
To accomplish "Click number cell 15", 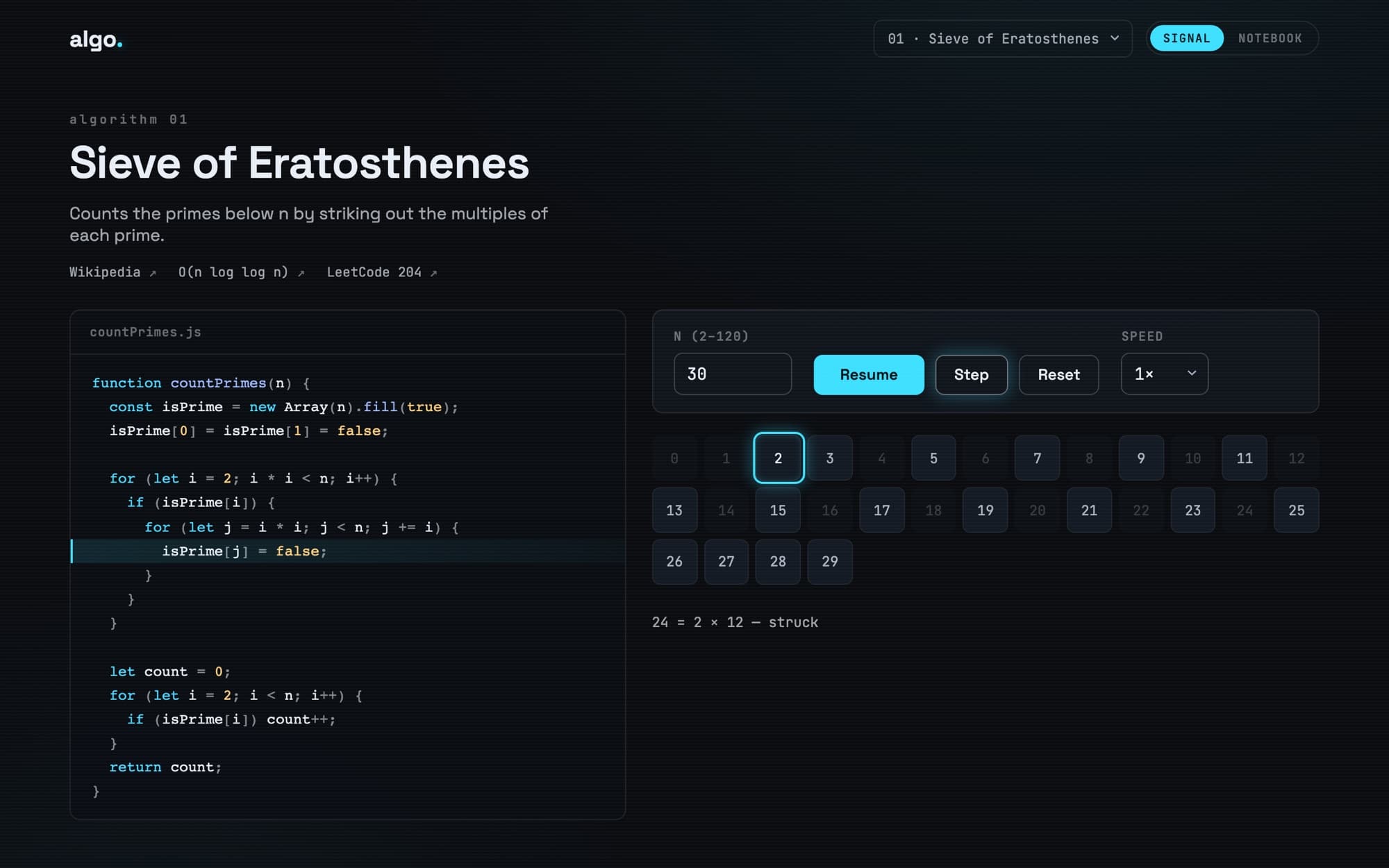I will (779, 510).
